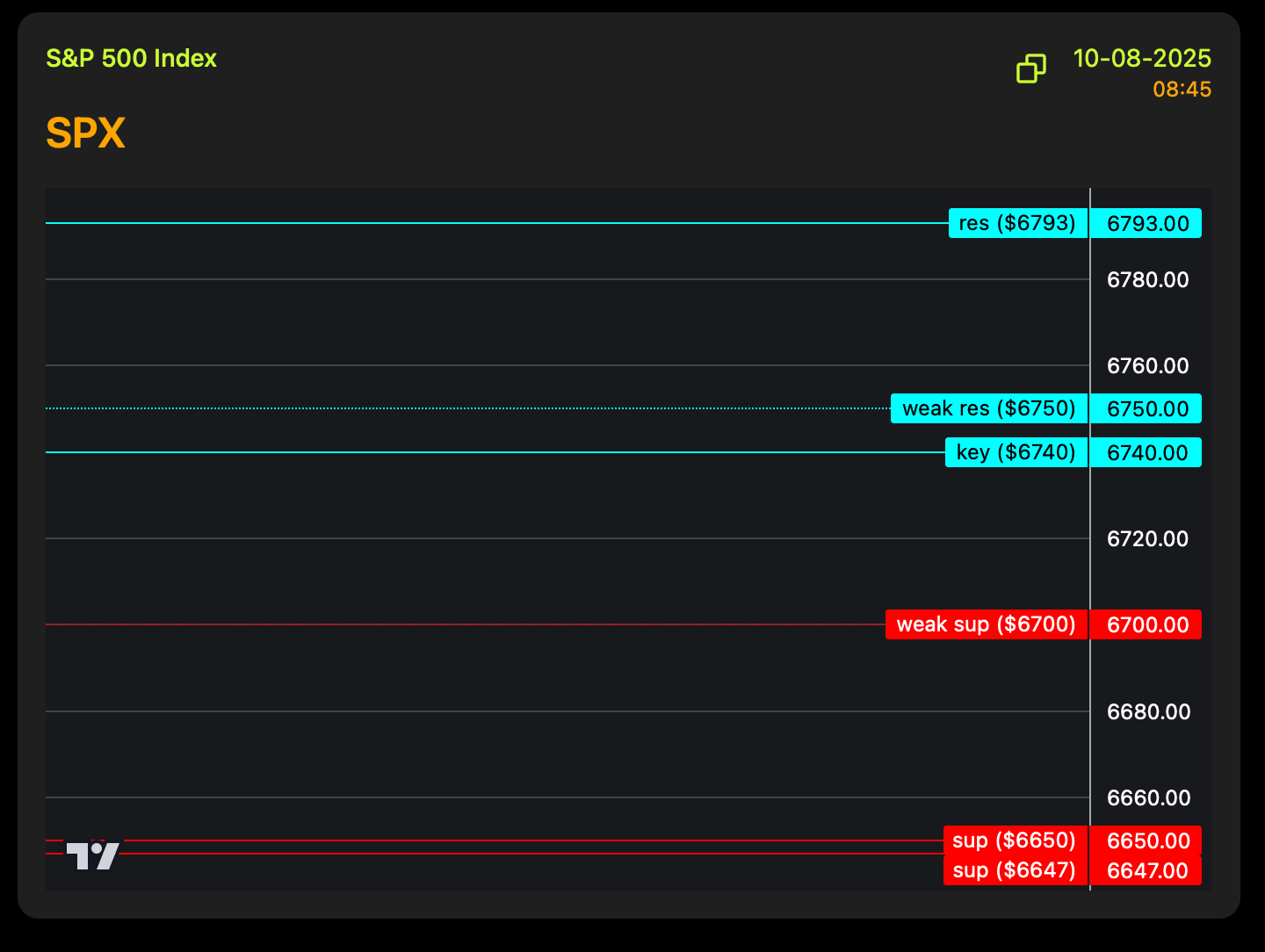The height and width of the screenshot is (952, 1265).
Task: Select the sup ($6647) label
Action: [1015, 870]
